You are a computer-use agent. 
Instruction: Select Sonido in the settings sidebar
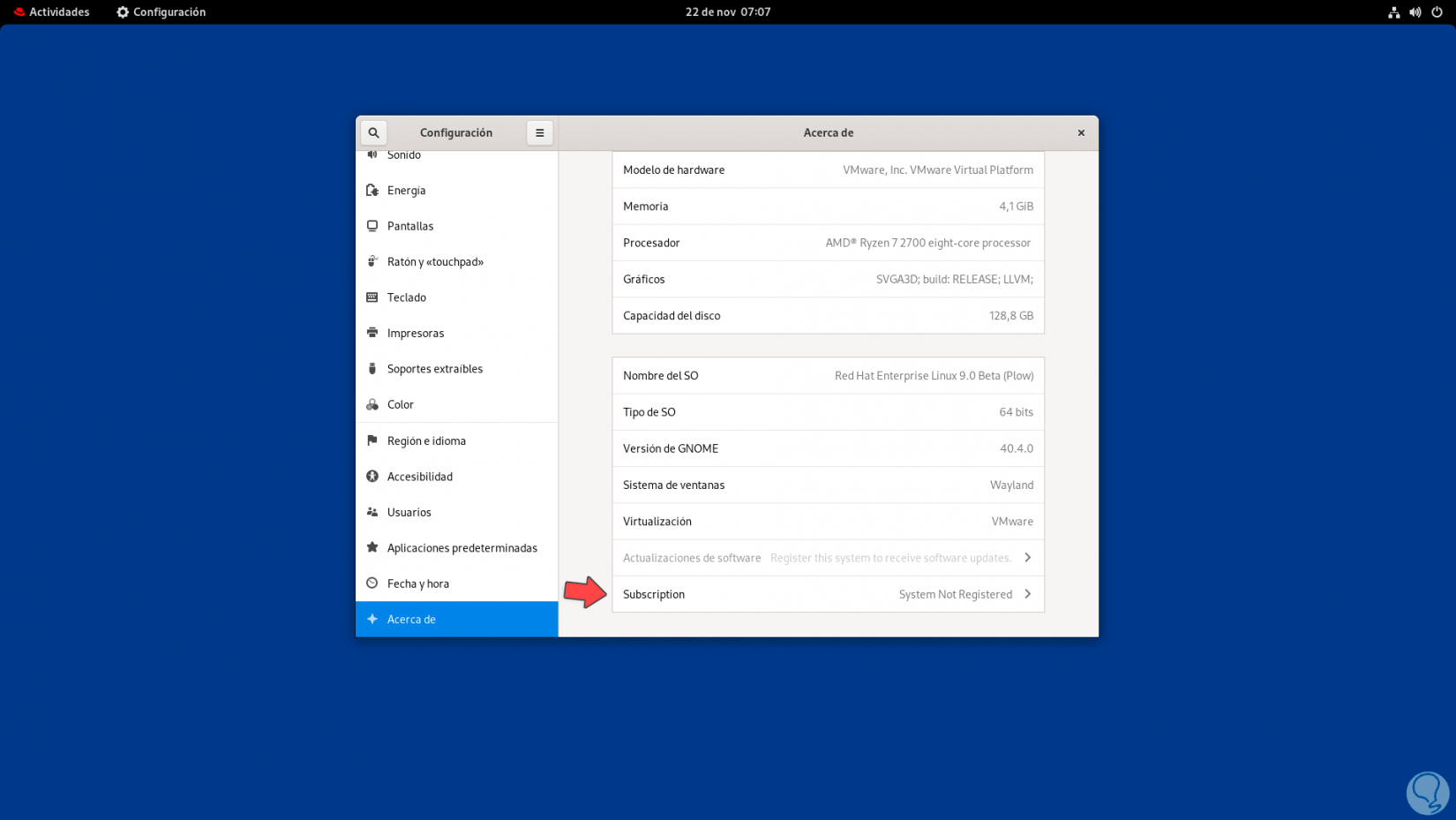coord(457,155)
